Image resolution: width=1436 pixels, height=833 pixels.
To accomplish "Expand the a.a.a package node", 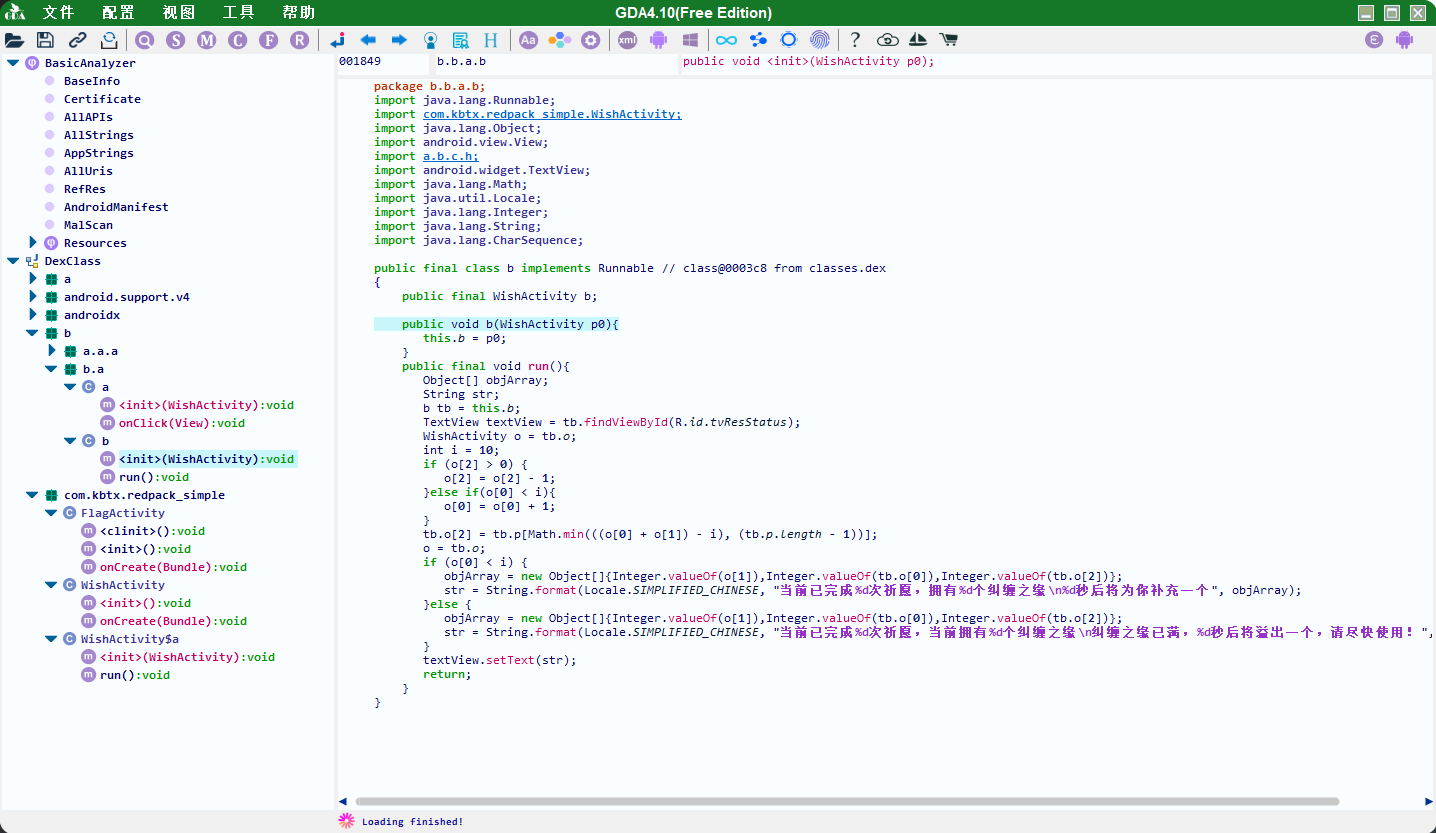I will pos(52,351).
